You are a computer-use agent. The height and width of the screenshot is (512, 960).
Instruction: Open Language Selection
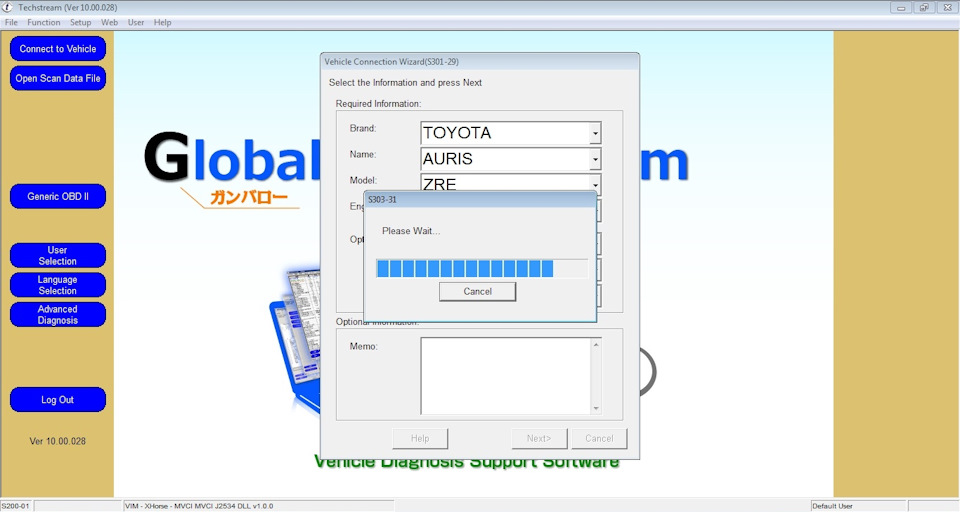click(x=58, y=285)
